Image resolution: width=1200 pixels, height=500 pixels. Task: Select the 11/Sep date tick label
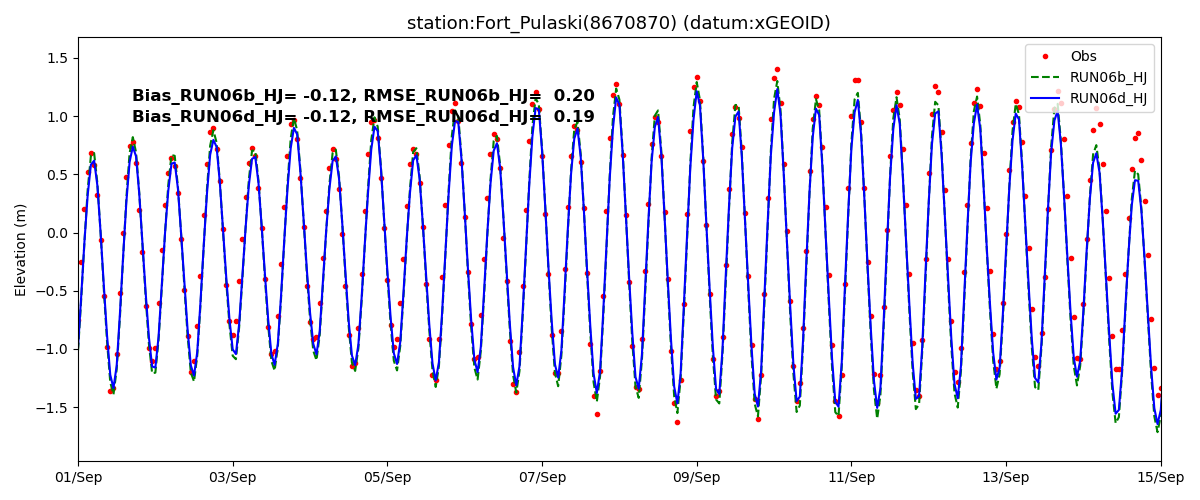point(851,477)
